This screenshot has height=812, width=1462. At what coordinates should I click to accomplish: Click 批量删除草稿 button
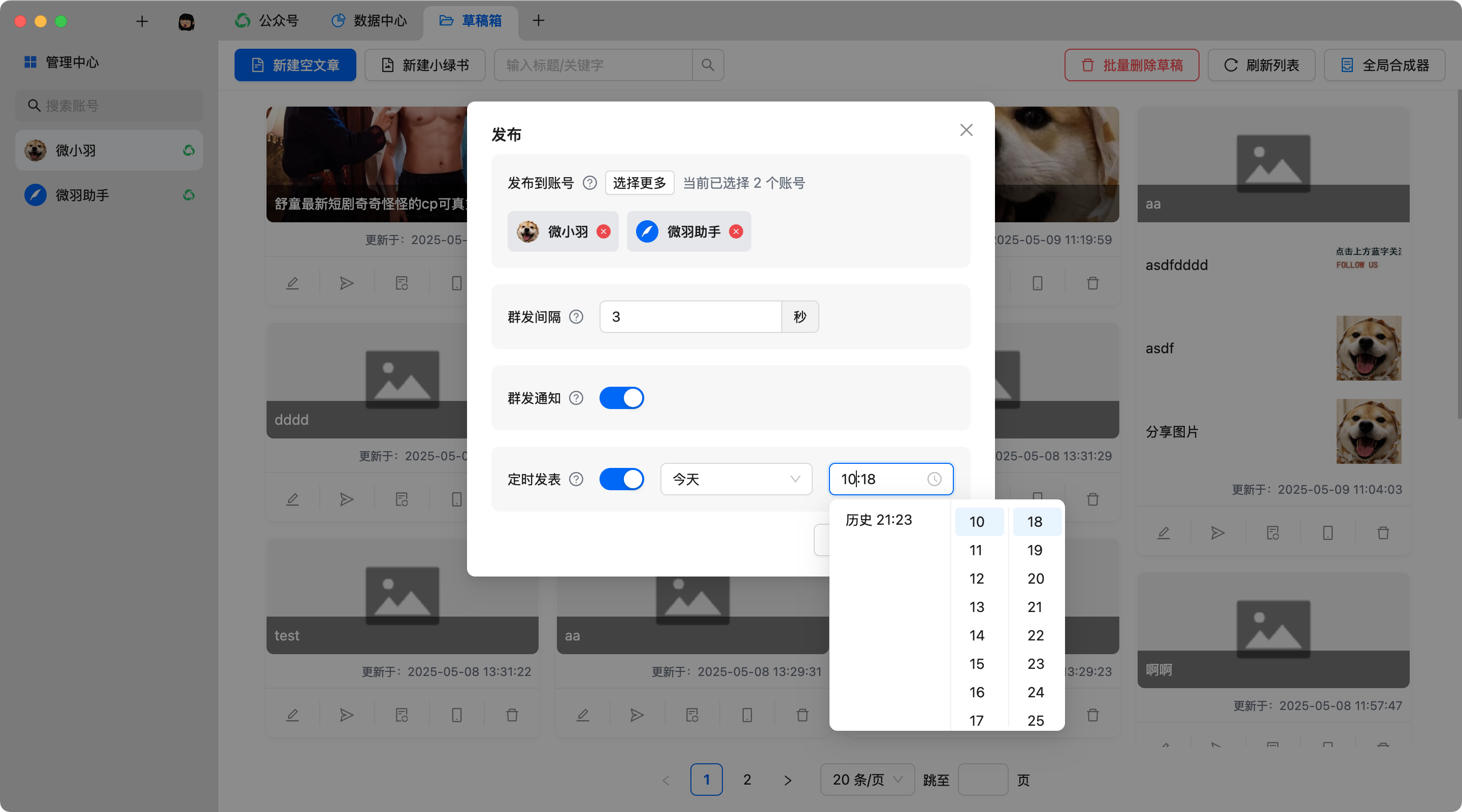(x=1132, y=65)
